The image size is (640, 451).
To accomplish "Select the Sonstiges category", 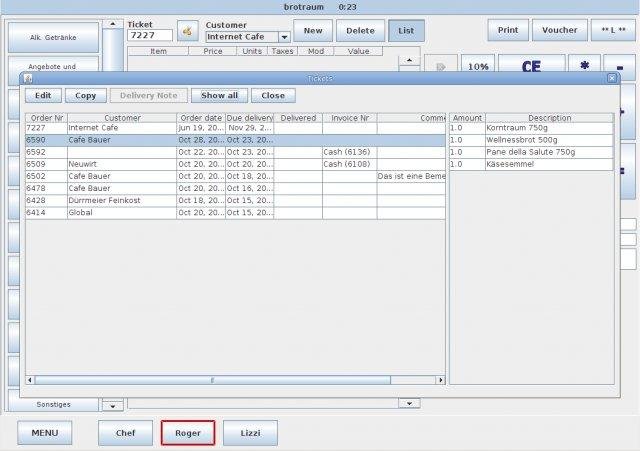I will [x=53, y=404].
